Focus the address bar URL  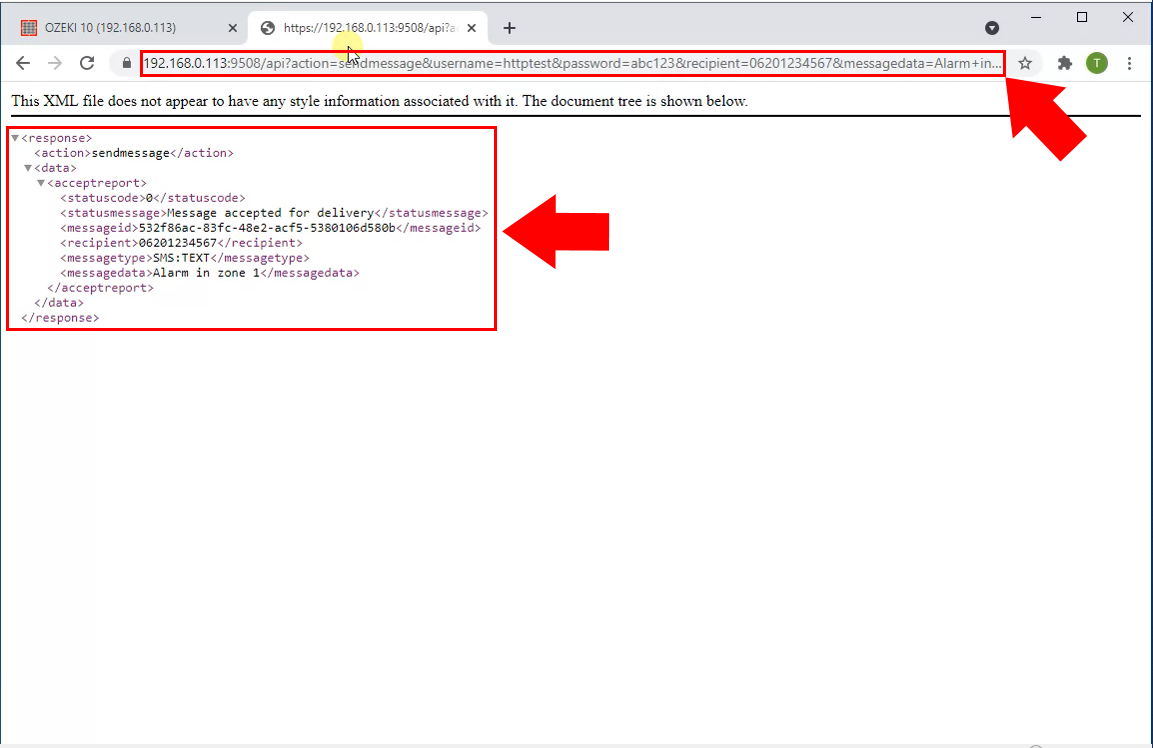[572, 63]
